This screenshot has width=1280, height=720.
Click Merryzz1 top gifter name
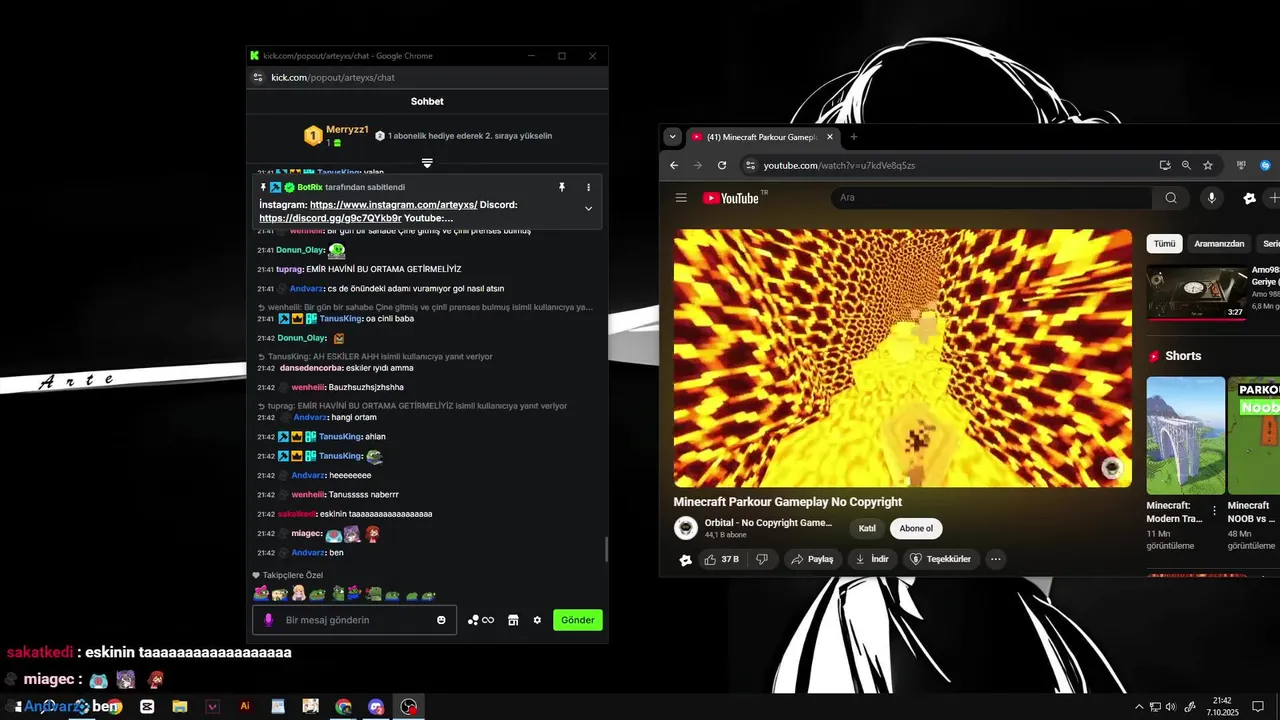point(347,130)
